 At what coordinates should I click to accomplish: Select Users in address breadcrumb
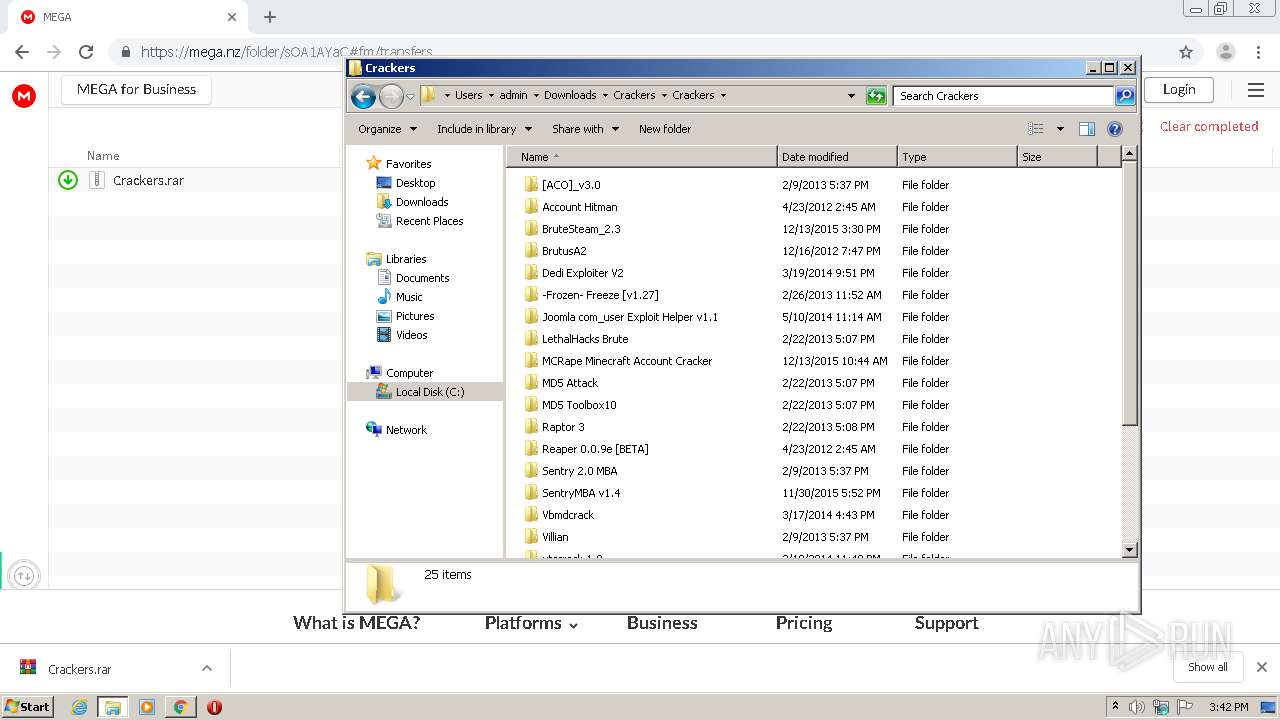pyautogui.click(x=468, y=96)
